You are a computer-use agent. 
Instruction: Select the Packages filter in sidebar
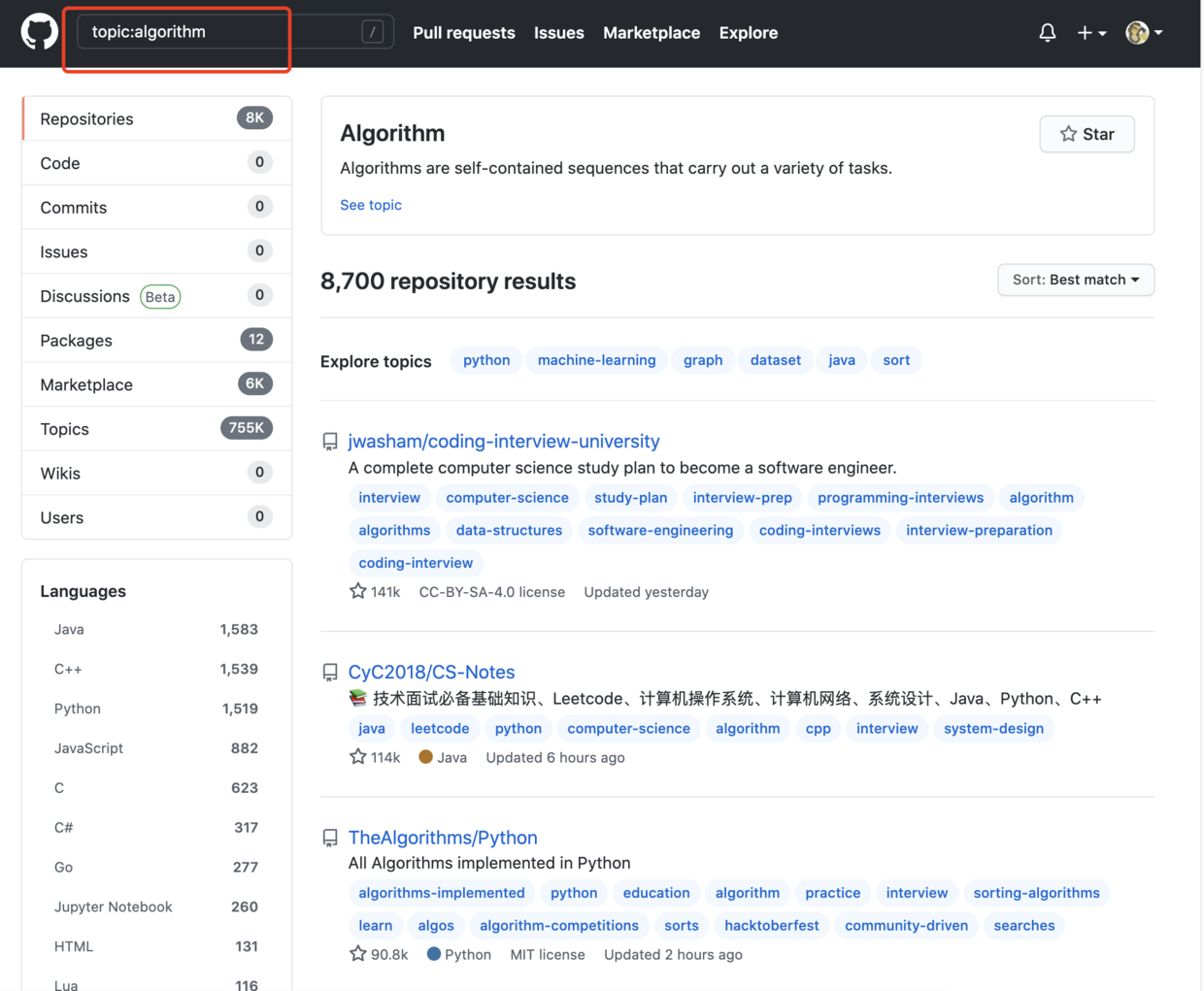click(x=76, y=340)
